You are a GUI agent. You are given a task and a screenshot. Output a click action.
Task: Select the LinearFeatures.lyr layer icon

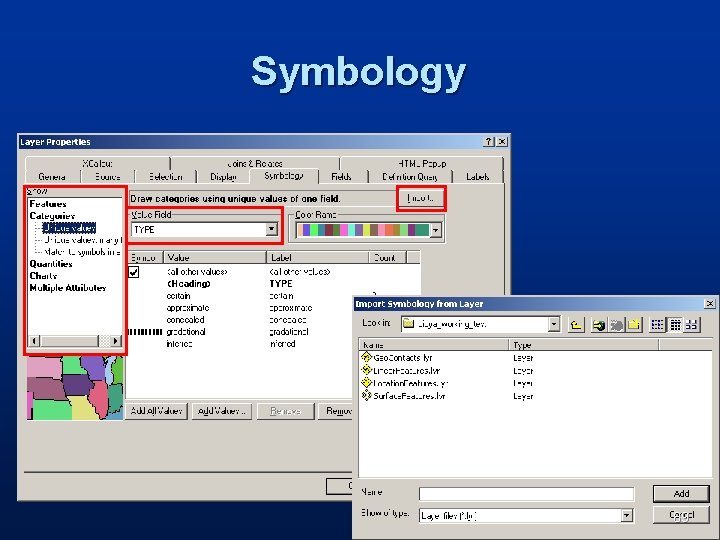(366, 370)
